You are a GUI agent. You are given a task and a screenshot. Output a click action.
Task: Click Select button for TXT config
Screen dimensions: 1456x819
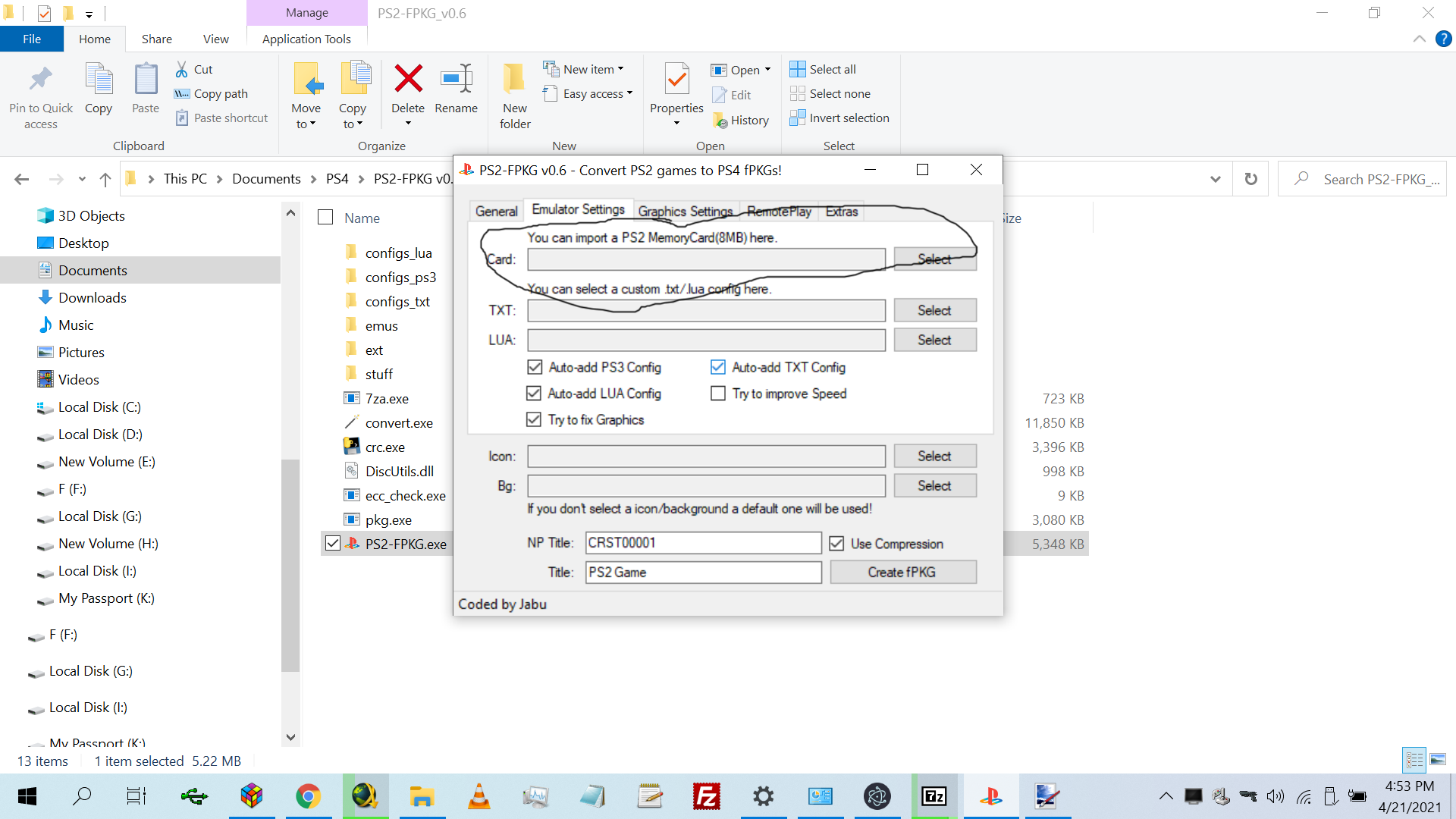[934, 310]
